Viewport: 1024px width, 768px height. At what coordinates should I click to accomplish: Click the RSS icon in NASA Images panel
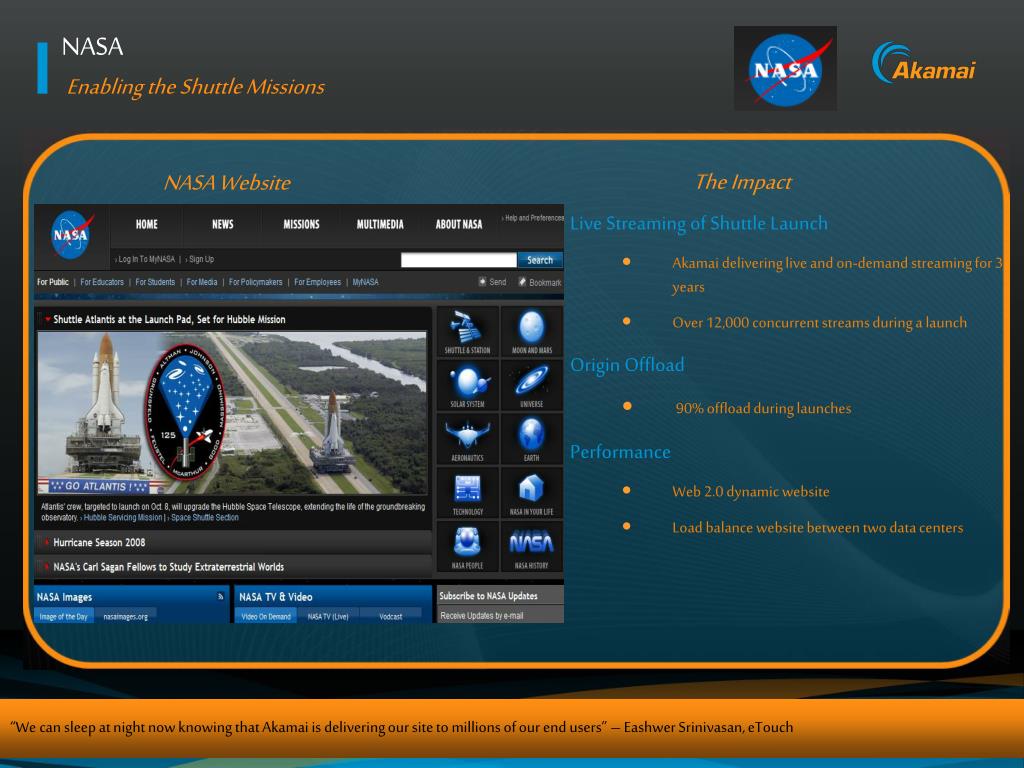(x=221, y=596)
